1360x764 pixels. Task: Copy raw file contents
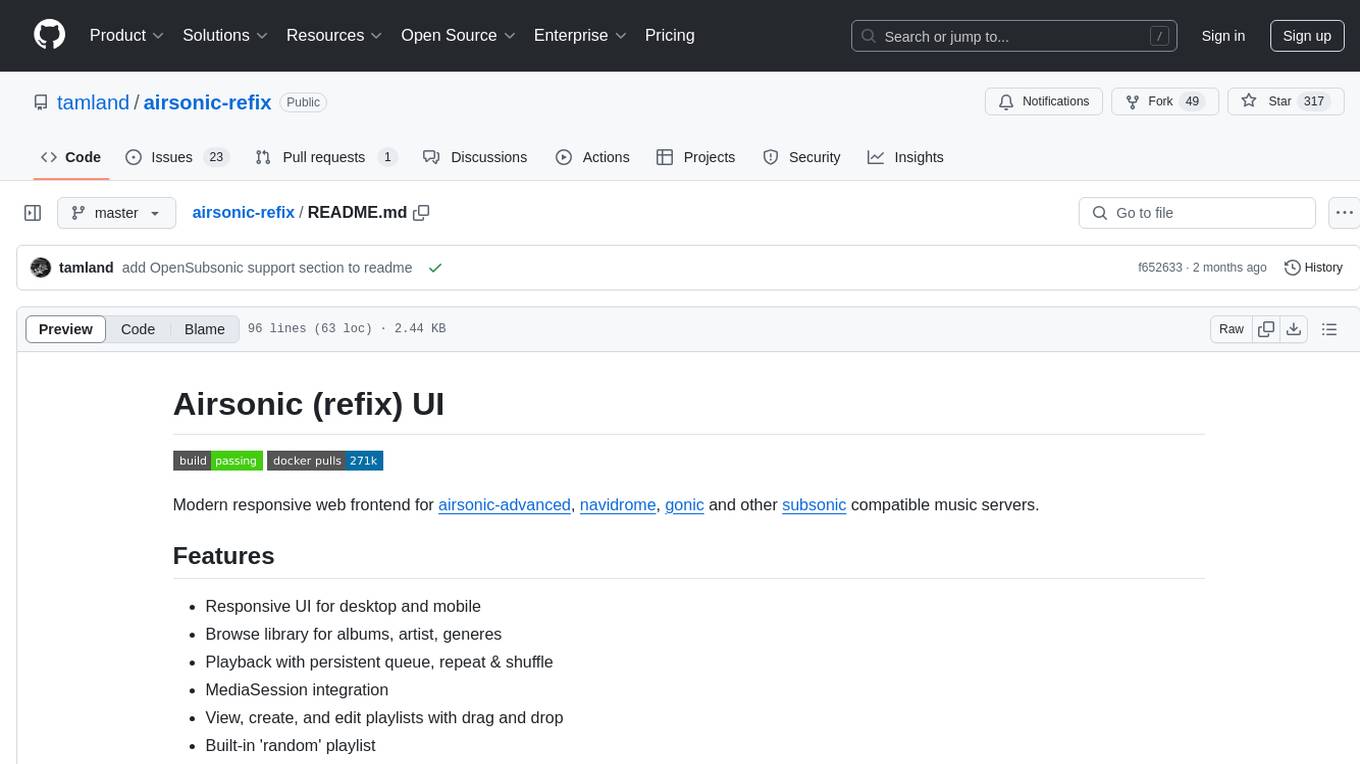click(x=1267, y=329)
